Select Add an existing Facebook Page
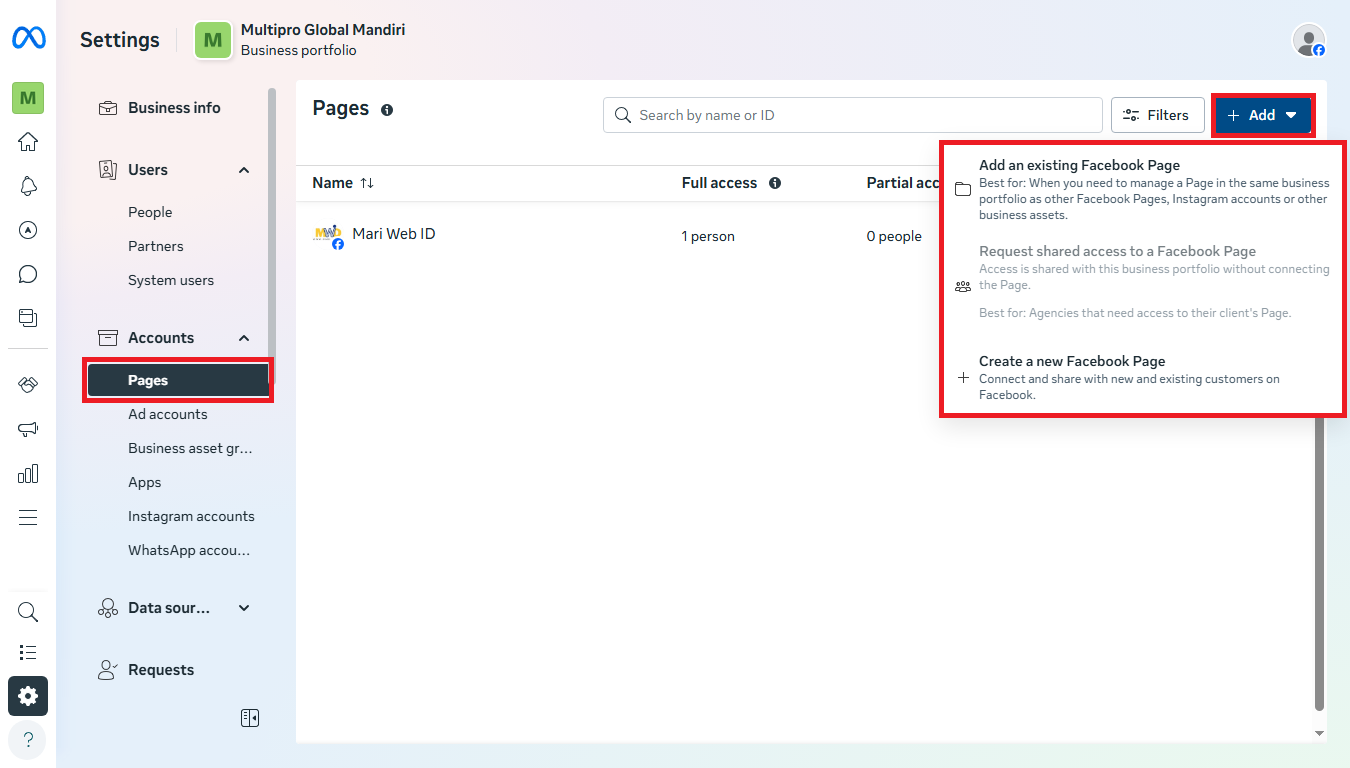The image size is (1350, 768). [x=1079, y=166]
